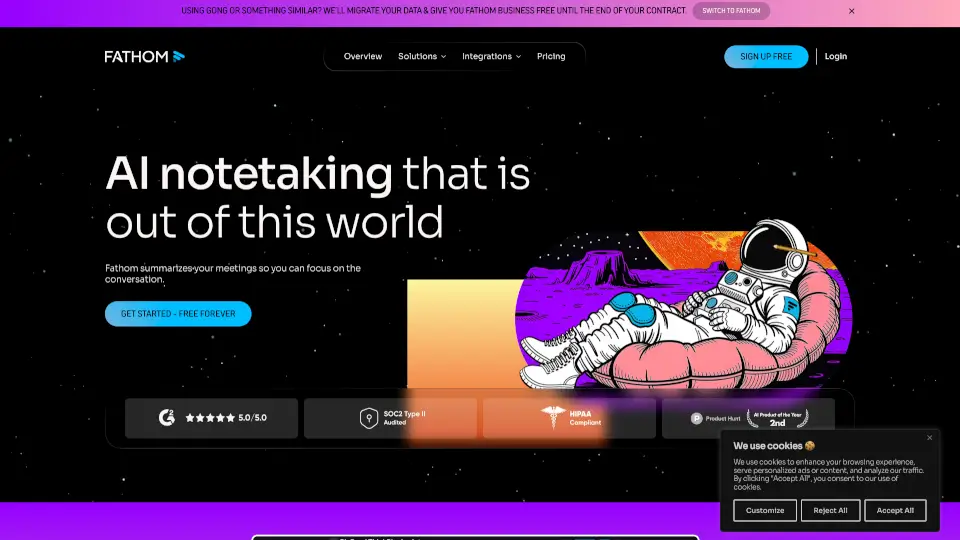Click Get Started - Free Forever button
The height and width of the screenshot is (540, 960).
pos(178,314)
